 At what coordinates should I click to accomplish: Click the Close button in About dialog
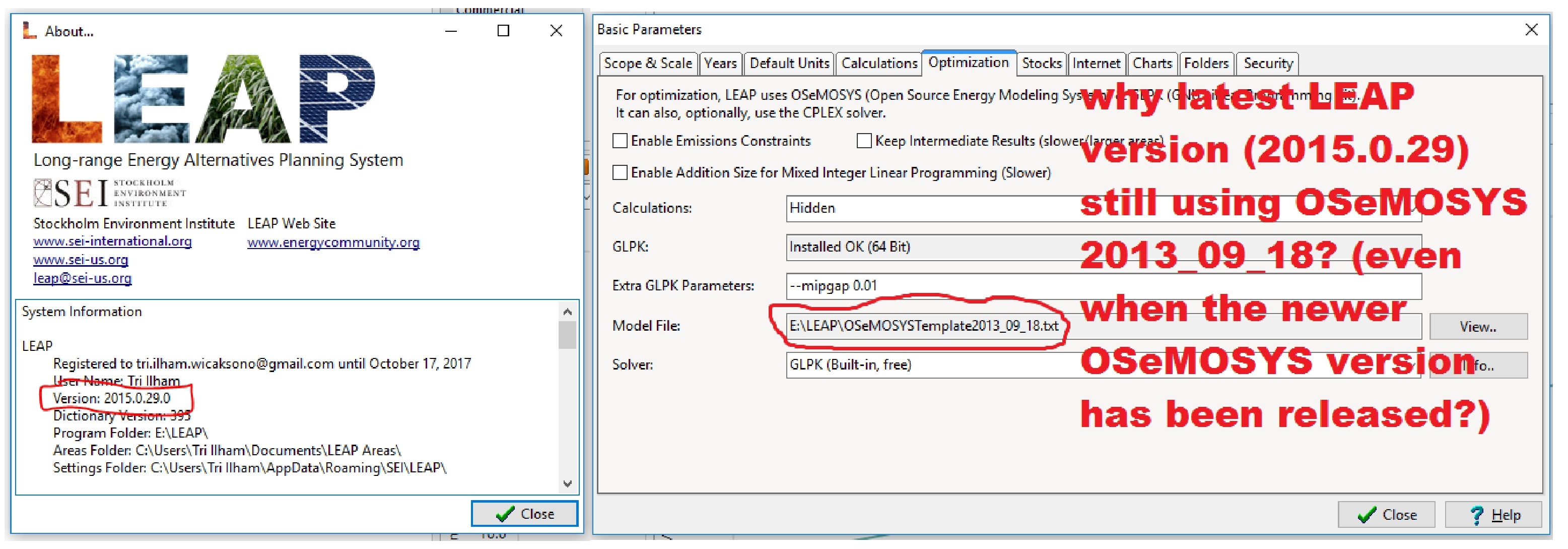(524, 514)
